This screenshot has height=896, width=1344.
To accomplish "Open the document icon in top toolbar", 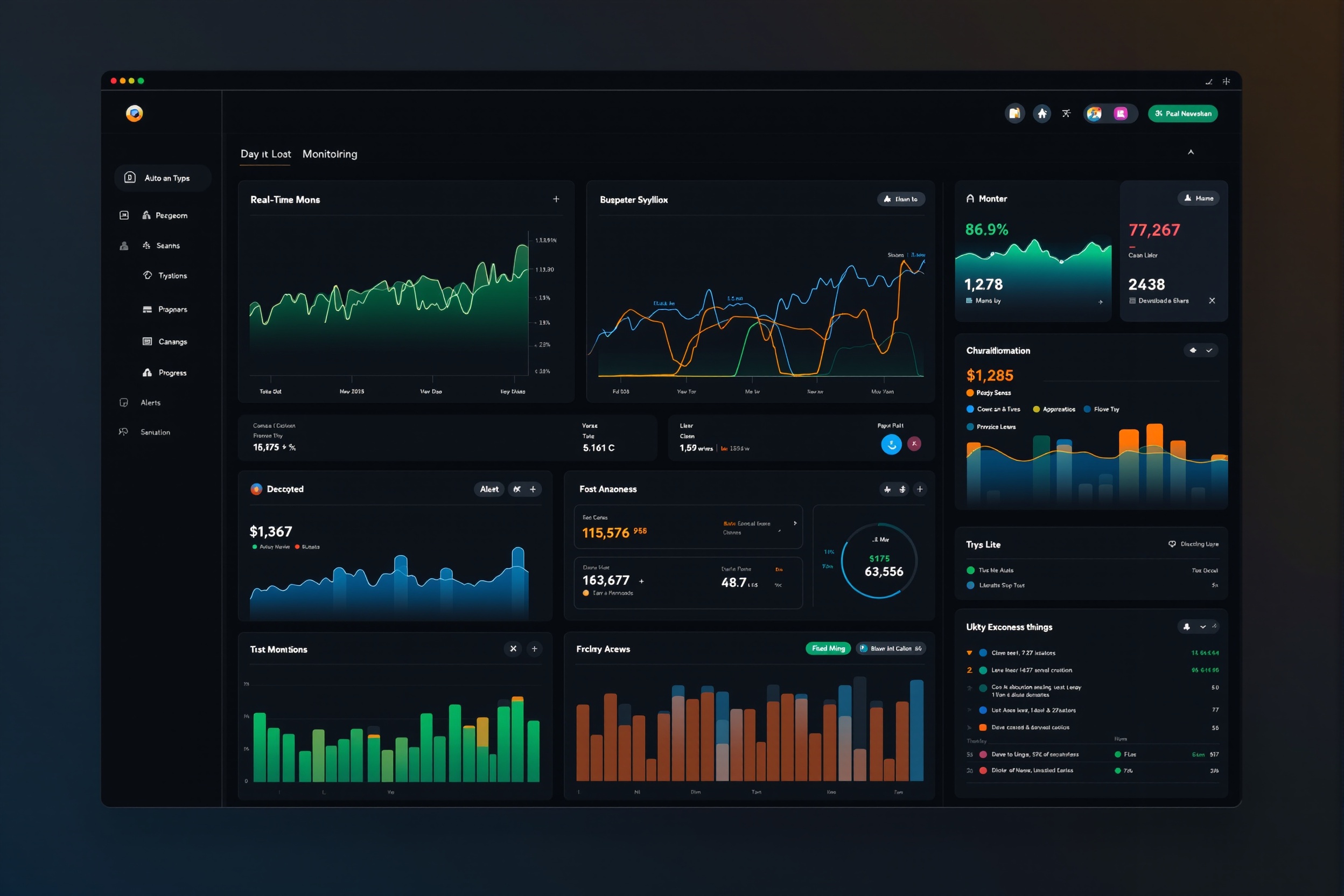I will pyautogui.click(x=1014, y=113).
